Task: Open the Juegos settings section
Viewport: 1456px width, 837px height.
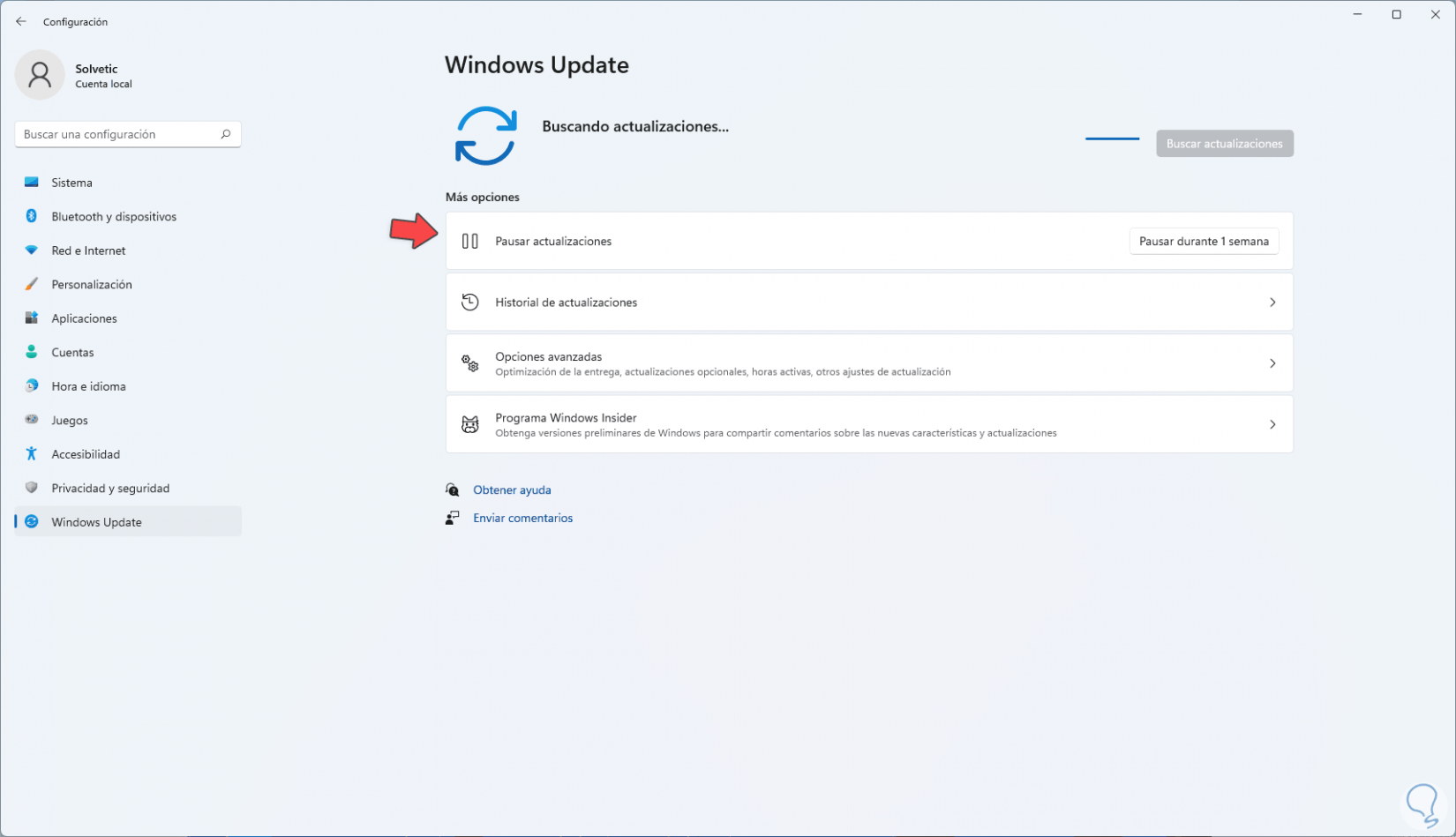Action: [x=128, y=420]
